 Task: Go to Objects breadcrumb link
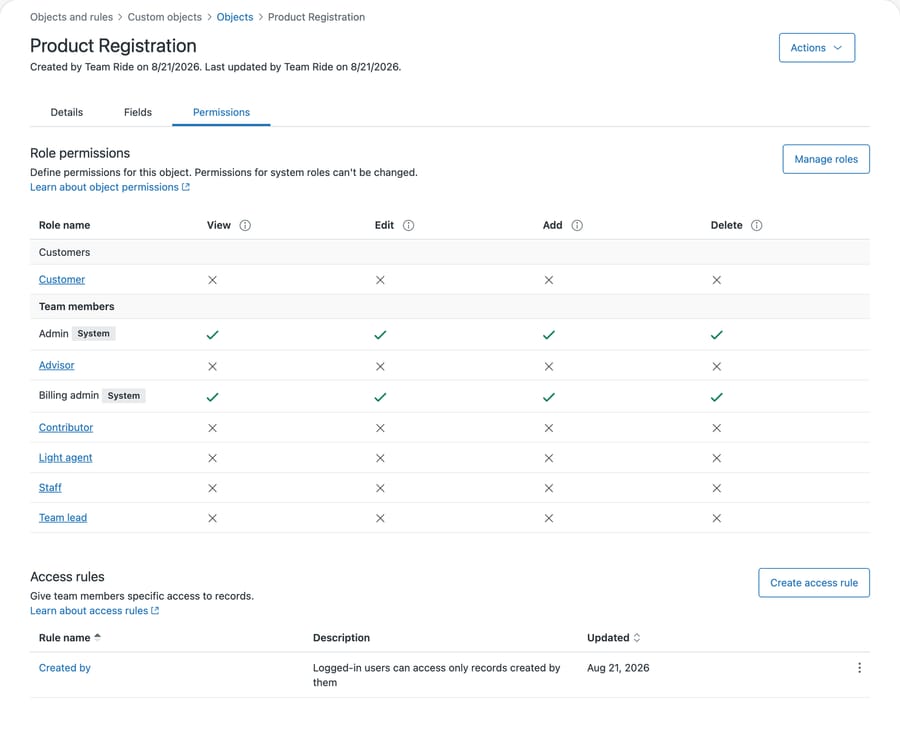tap(235, 17)
